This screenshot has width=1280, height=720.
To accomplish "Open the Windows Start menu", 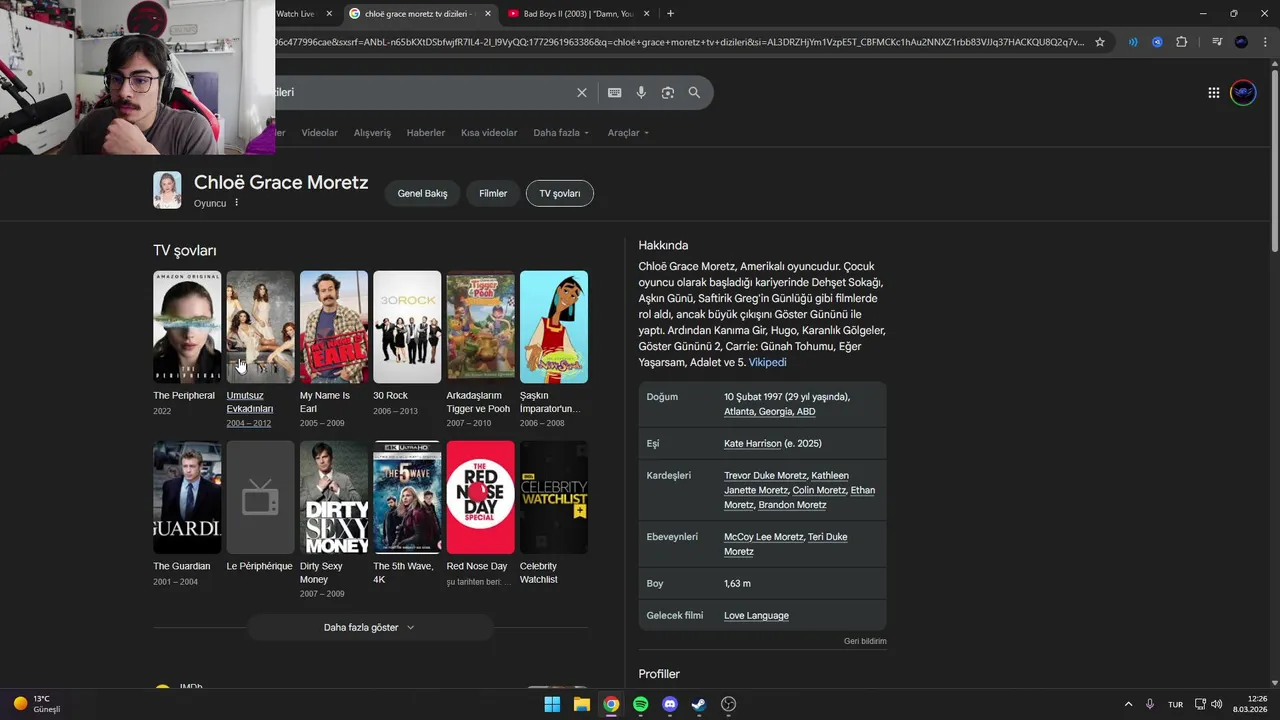I will 552,704.
